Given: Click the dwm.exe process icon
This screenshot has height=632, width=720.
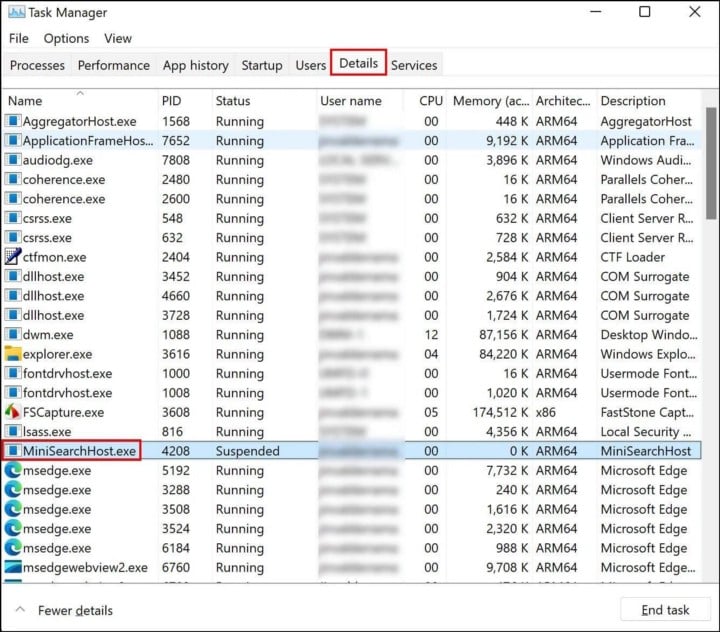Looking at the screenshot, I should 13,334.
